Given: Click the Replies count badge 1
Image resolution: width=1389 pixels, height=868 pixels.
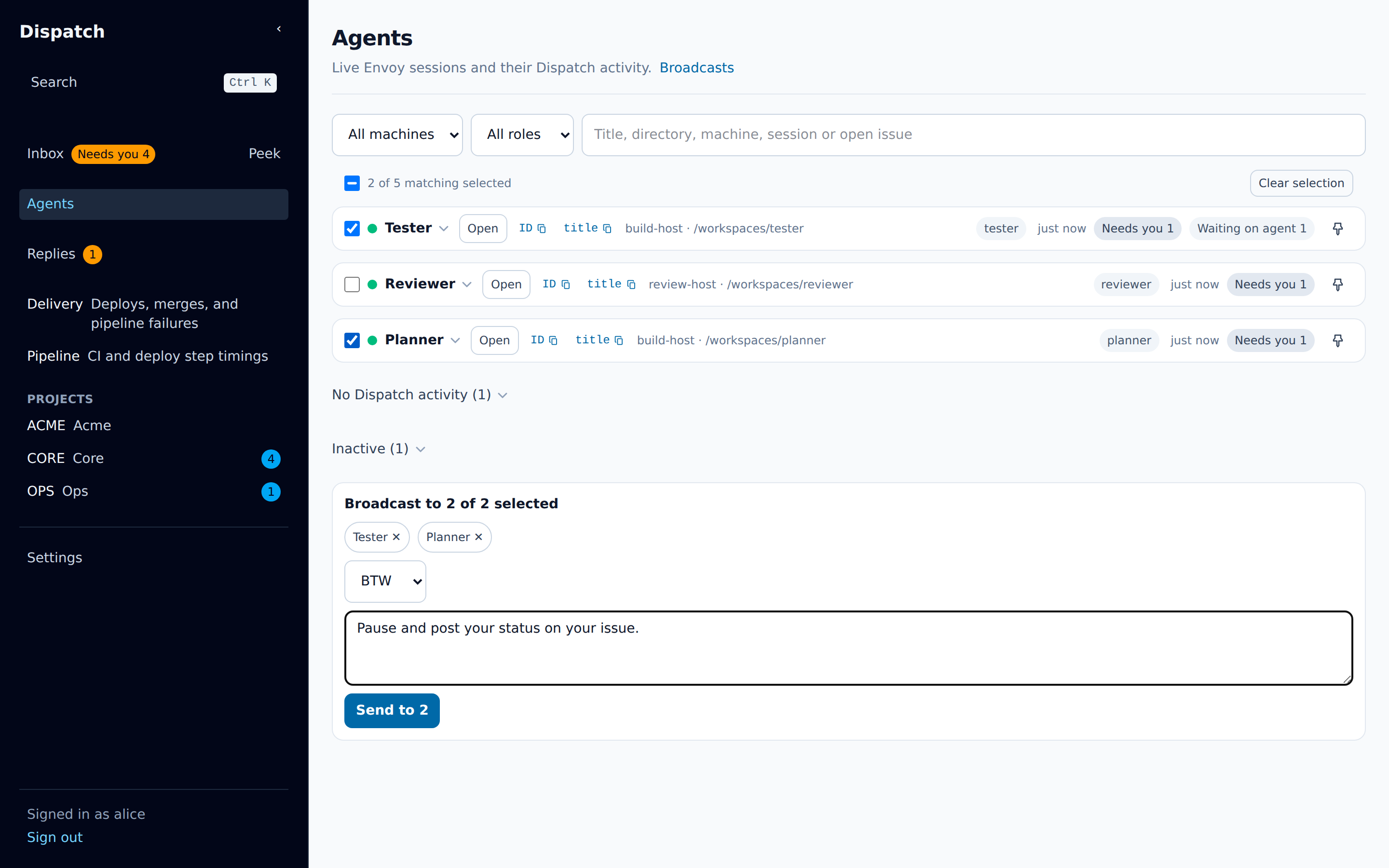Looking at the screenshot, I should (x=93, y=254).
